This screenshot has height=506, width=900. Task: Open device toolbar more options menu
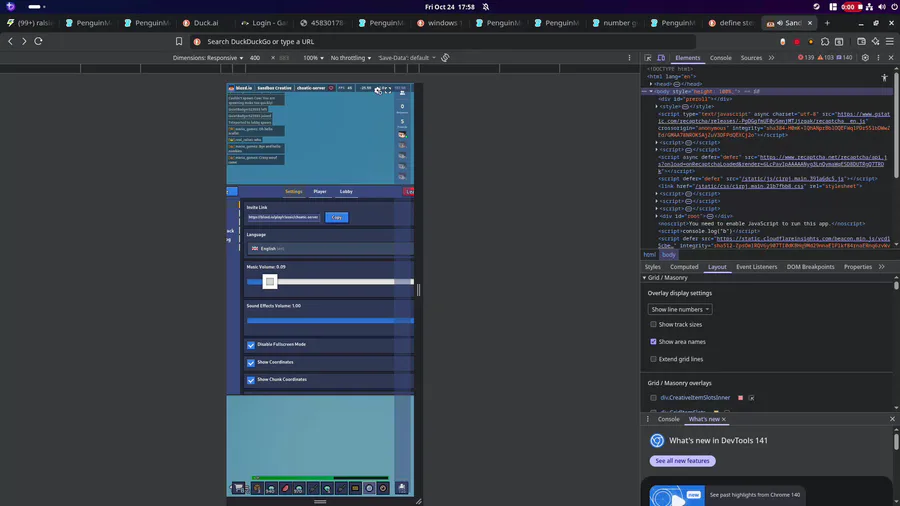tap(629, 58)
